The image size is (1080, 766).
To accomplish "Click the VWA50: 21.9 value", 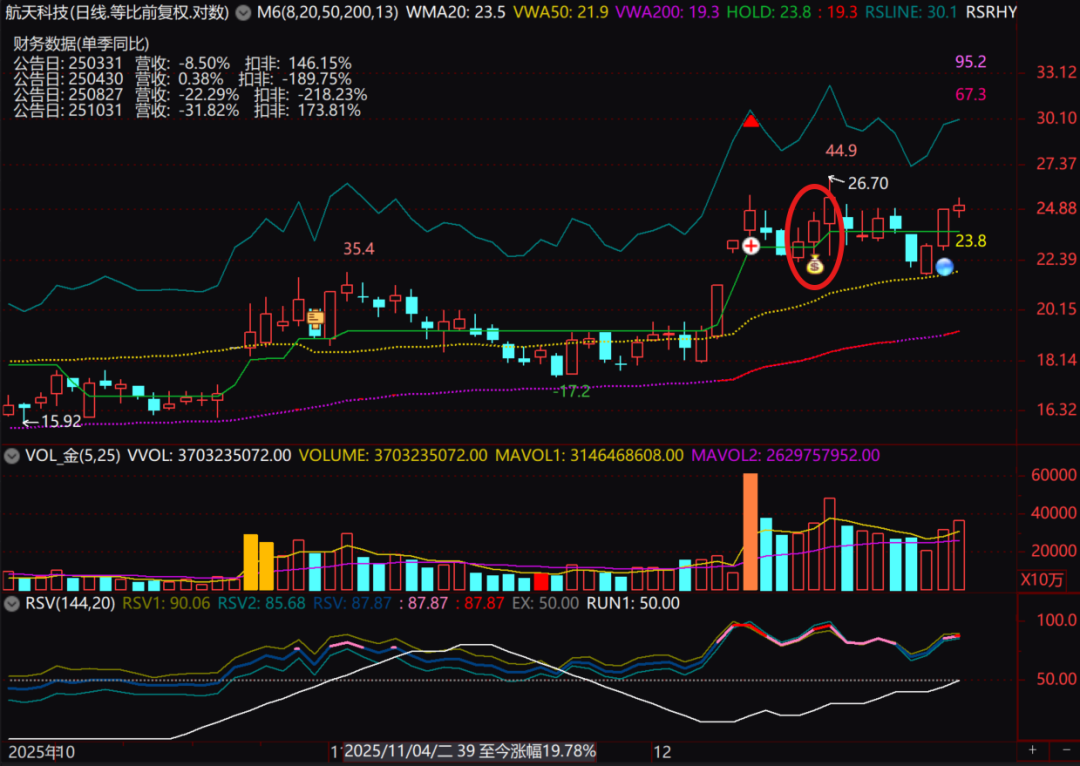I will coord(561,12).
